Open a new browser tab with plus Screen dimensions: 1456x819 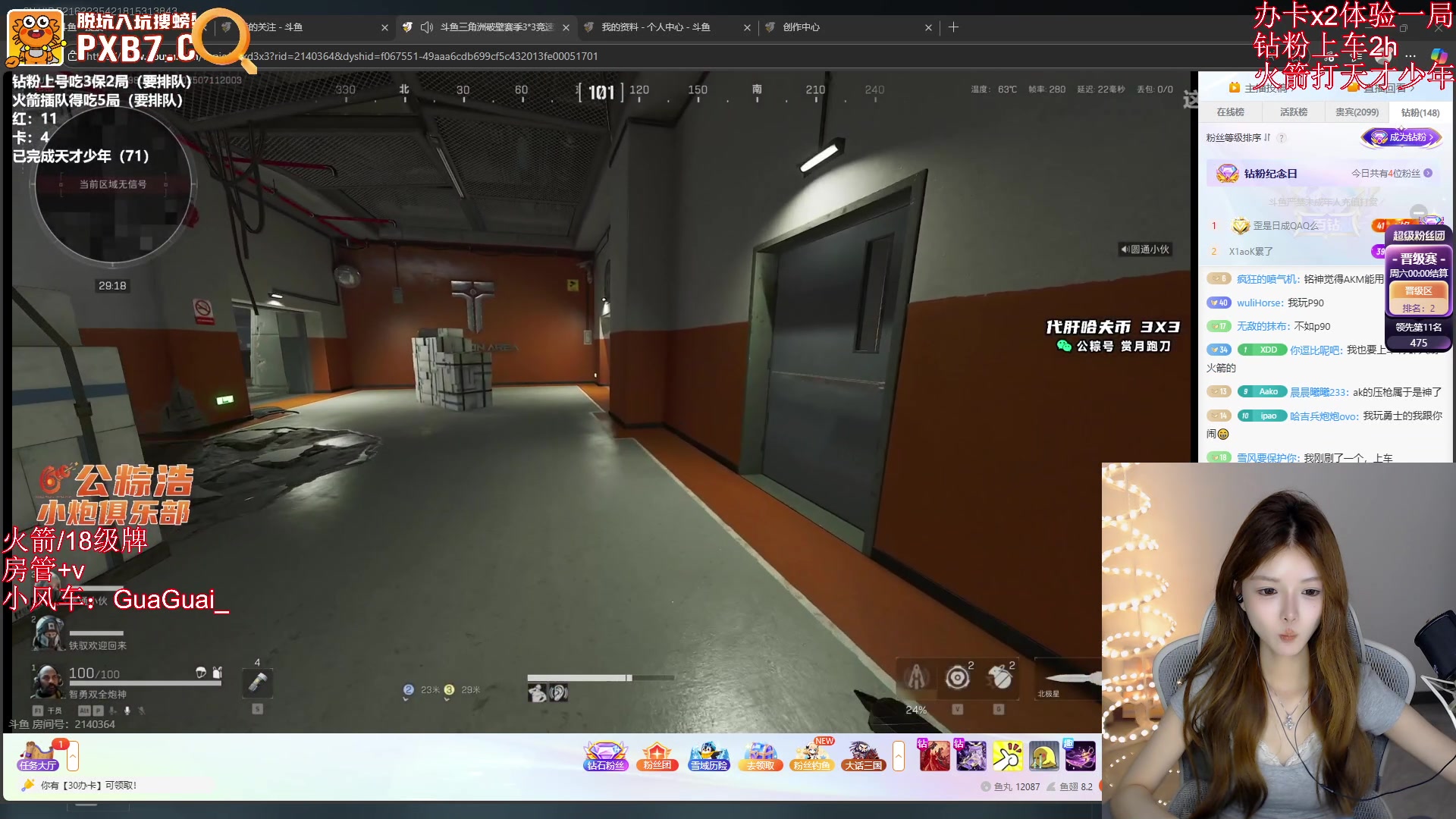pyautogui.click(x=953, y=27)
